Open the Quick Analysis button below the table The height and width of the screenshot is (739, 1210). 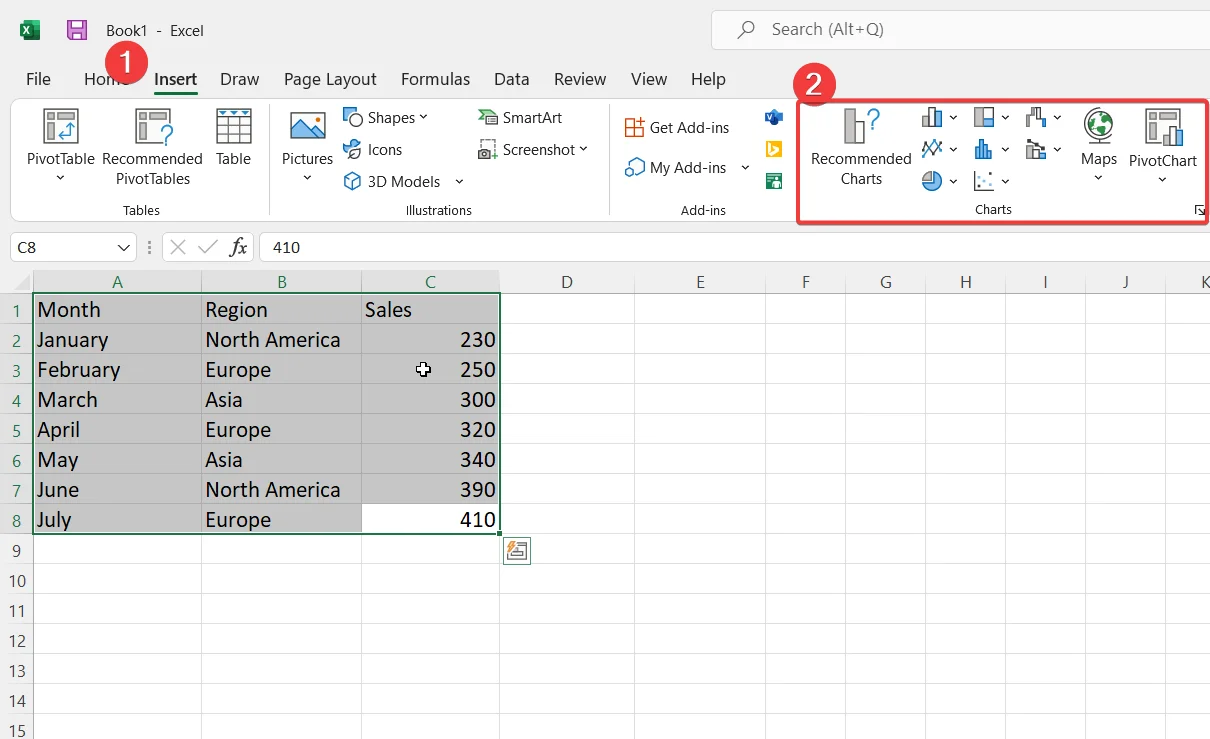[x=517, y=550]
